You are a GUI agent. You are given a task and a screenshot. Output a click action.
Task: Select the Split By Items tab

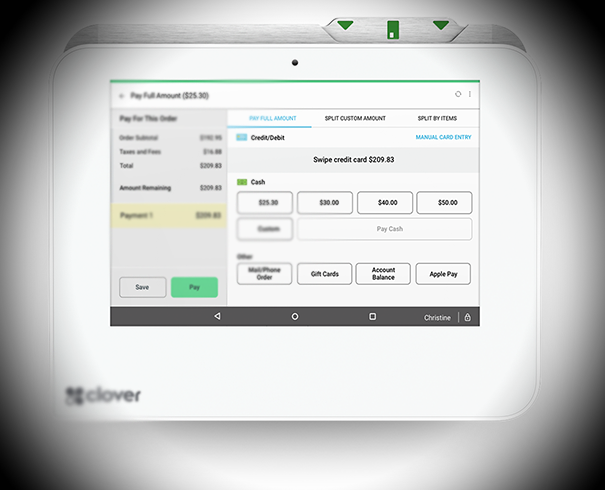438,118
